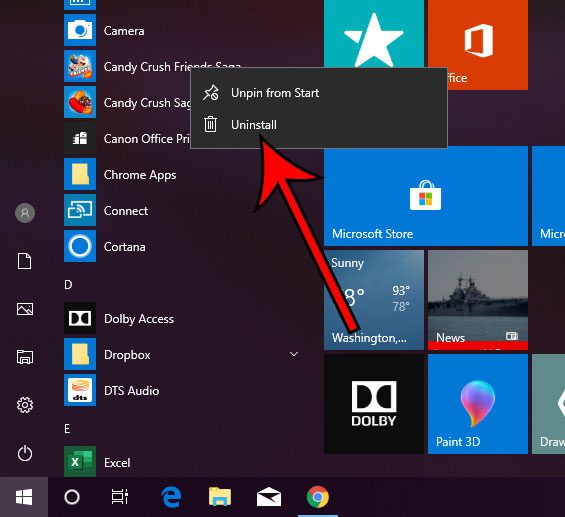565x517 pixels.
Task: Open Cortana circle on the taskbar
Action: coord(72,497)
